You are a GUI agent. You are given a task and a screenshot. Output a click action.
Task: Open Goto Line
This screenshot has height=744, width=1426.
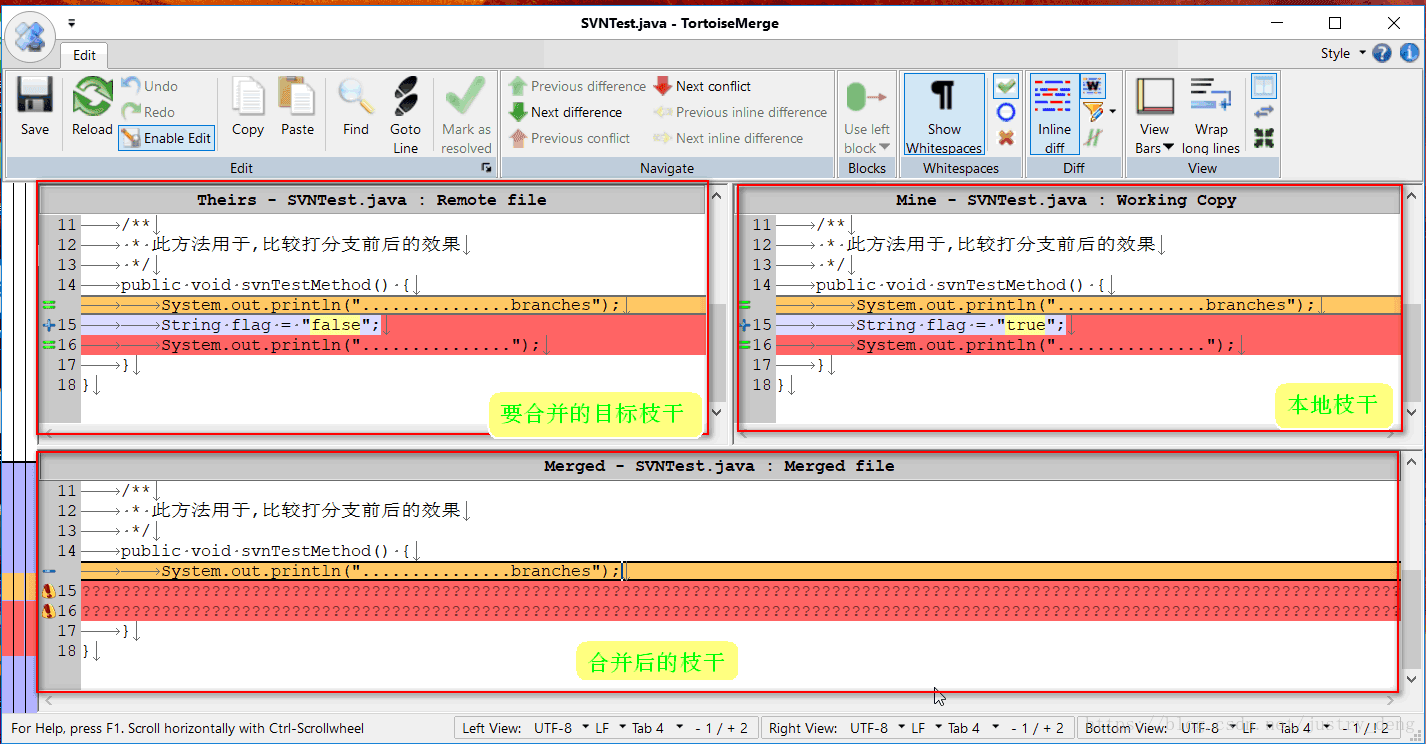[x=405, y=115]
